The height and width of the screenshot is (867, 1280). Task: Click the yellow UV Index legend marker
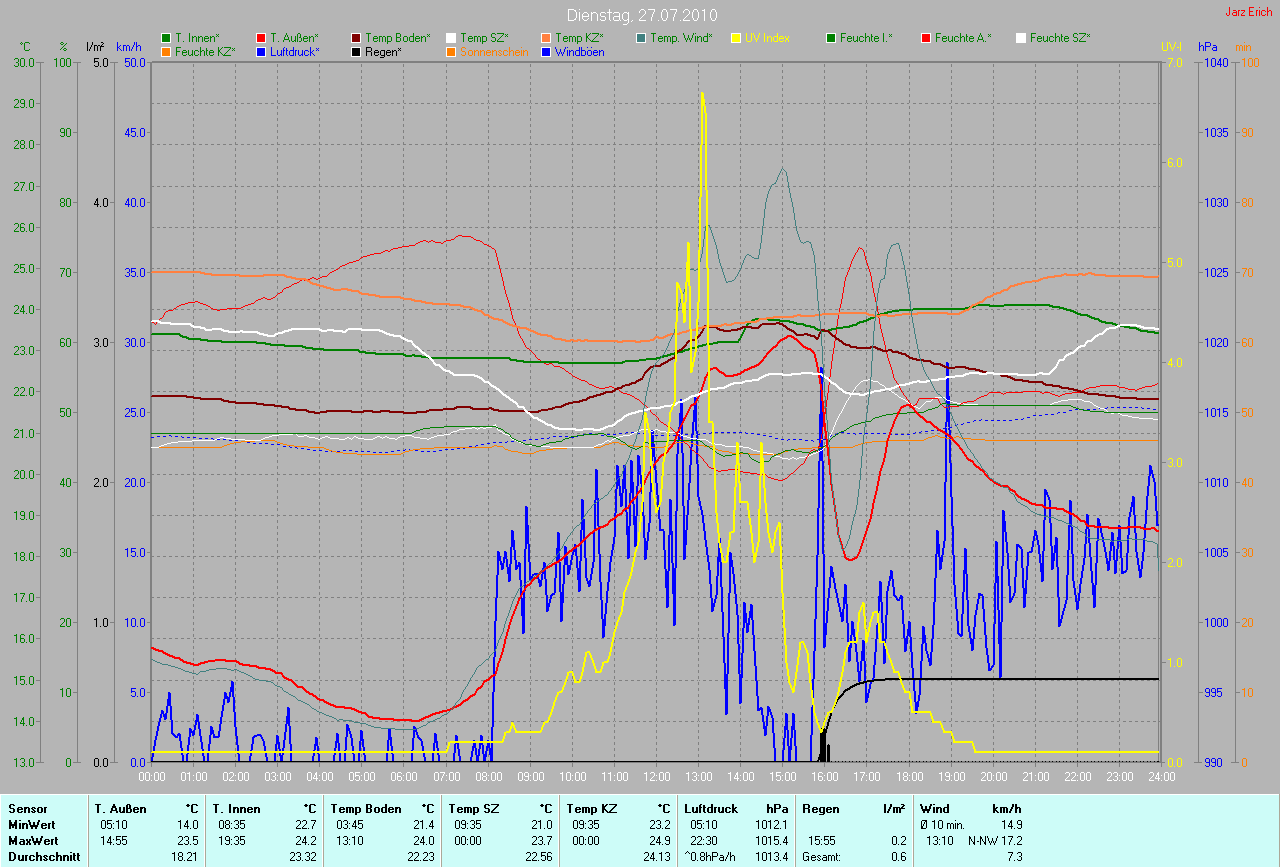tap(736, 38)
